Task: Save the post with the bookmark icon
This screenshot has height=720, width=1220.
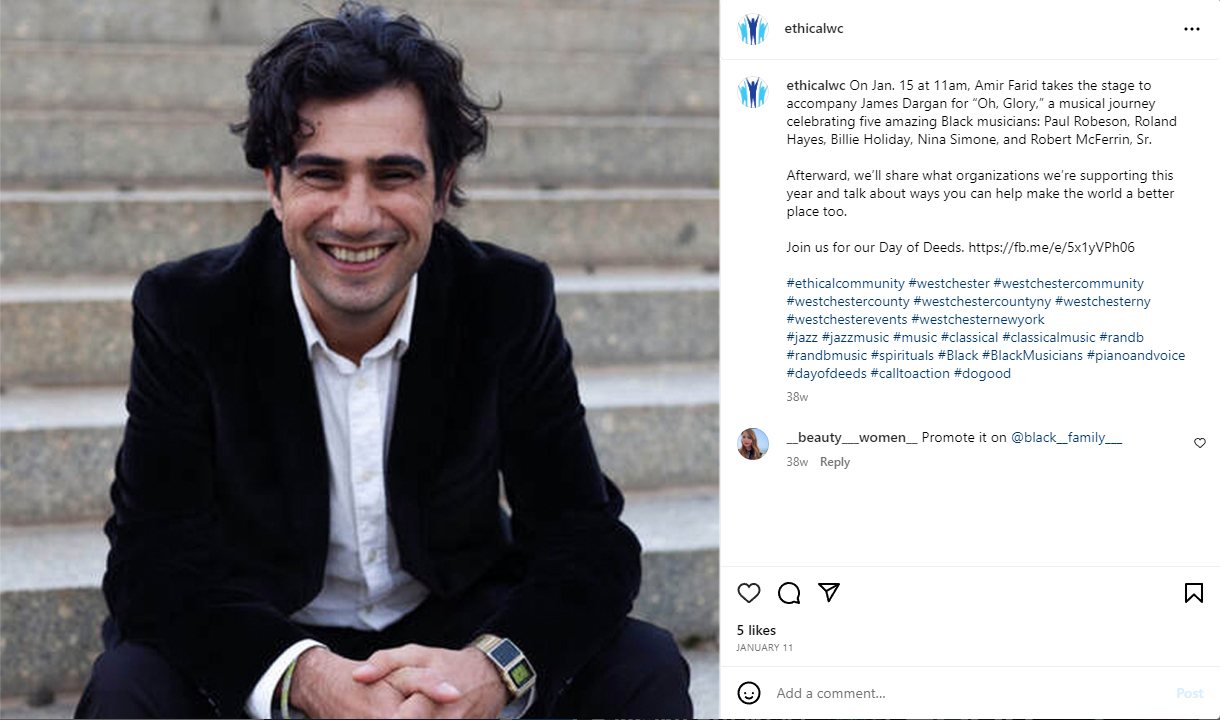Action: pos(1193,593)
